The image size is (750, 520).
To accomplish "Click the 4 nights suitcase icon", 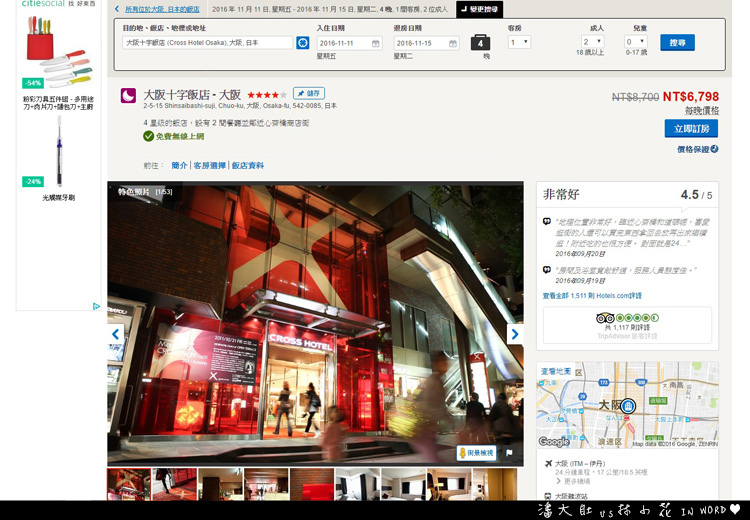I will click(x=480, y=43).
